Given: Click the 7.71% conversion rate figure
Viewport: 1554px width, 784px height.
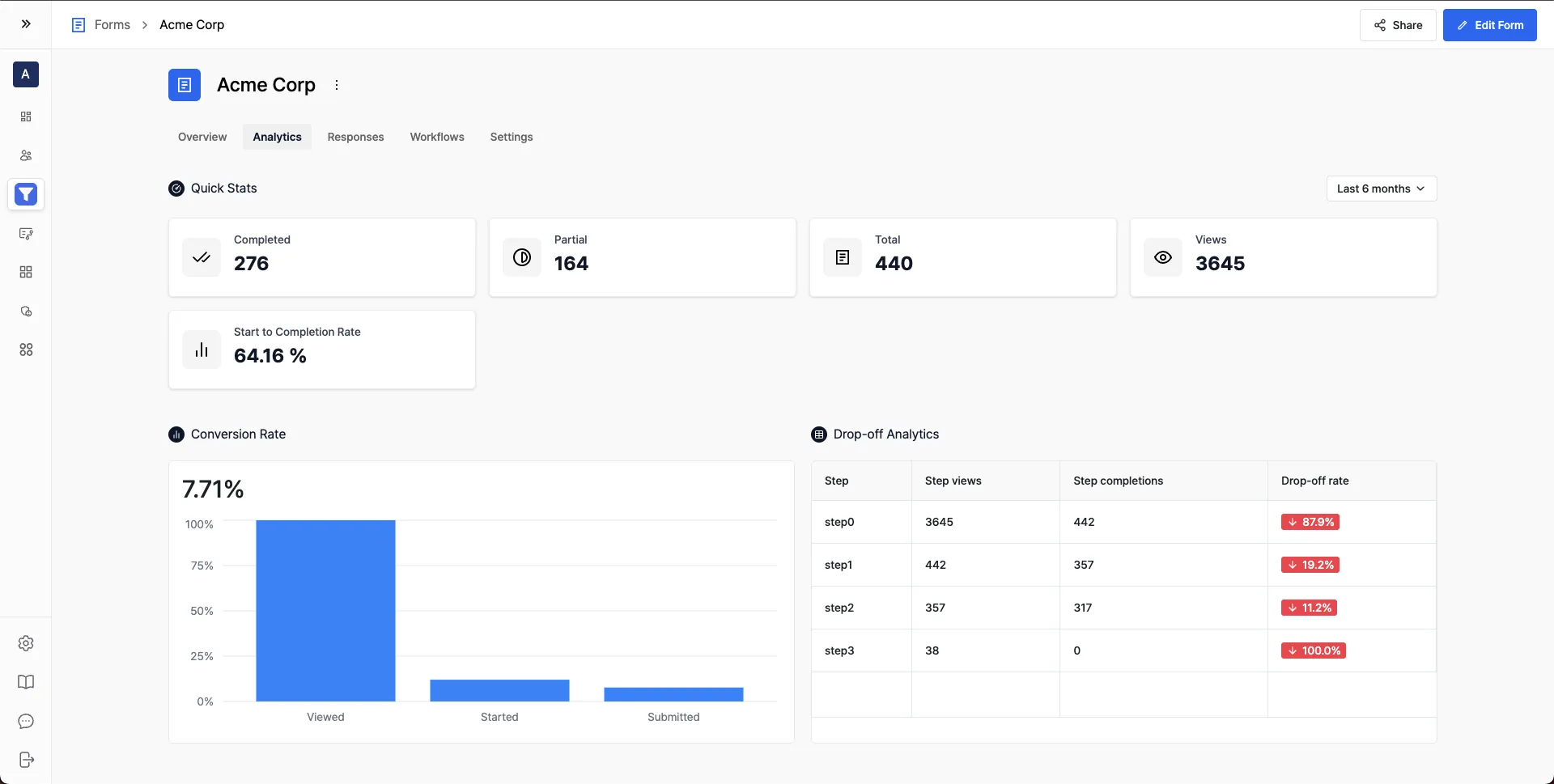Looking at the screenshot, I should pyautogui.click(x=213, y=489).
